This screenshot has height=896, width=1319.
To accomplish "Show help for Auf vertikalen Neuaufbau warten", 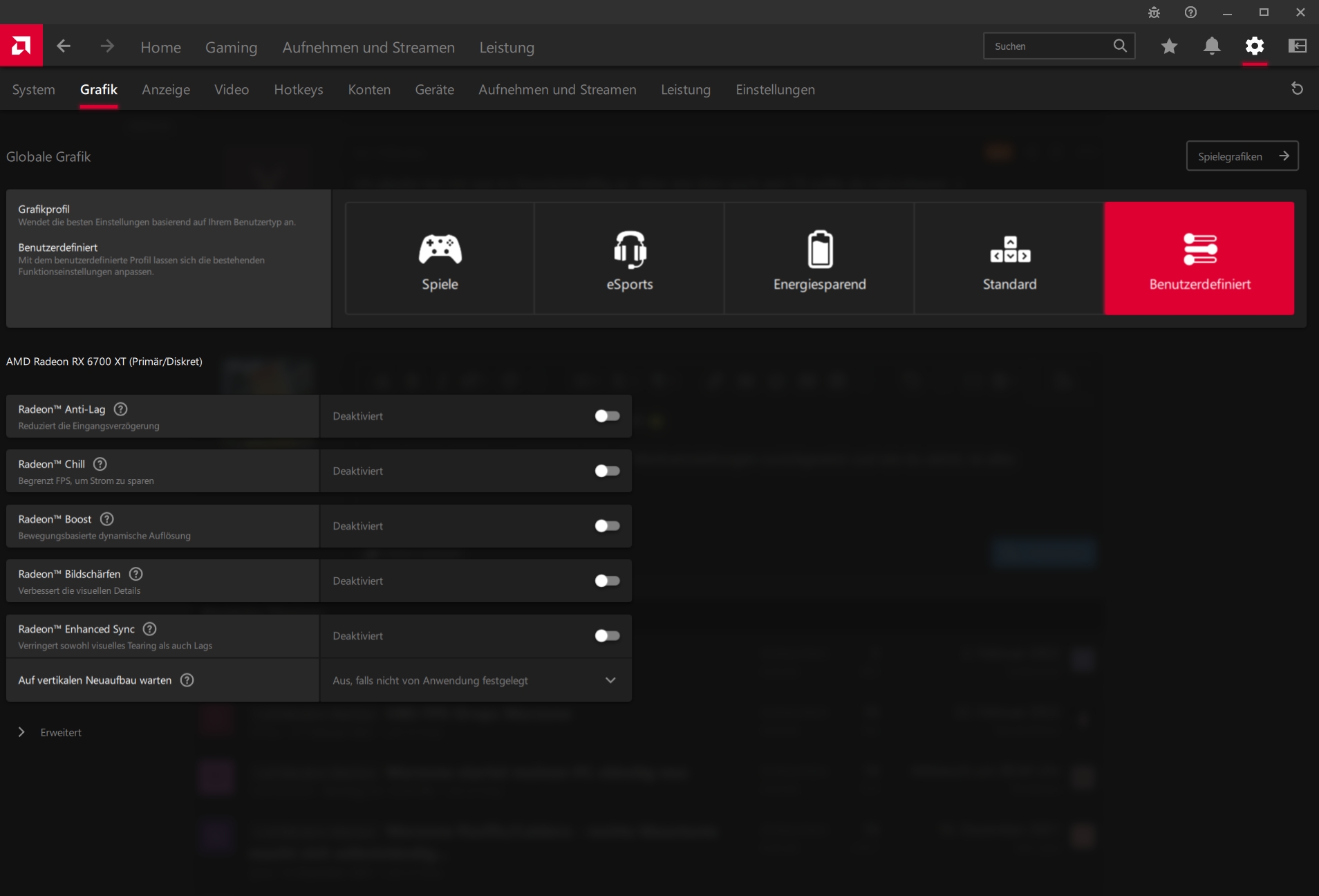I will 187,680.
